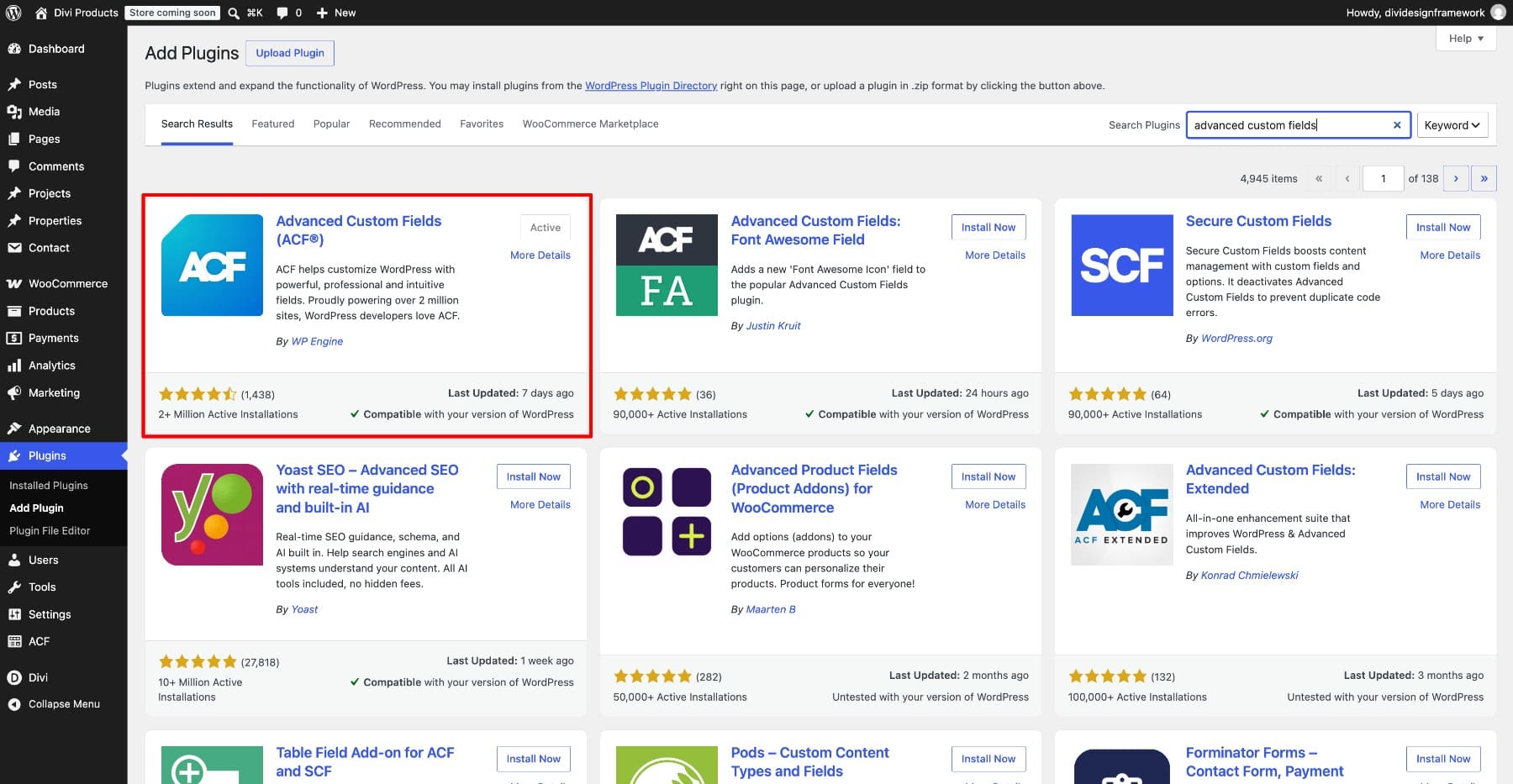Install Yoast SEO plugin
1513x784 pixels.
(x=533, y=476)
